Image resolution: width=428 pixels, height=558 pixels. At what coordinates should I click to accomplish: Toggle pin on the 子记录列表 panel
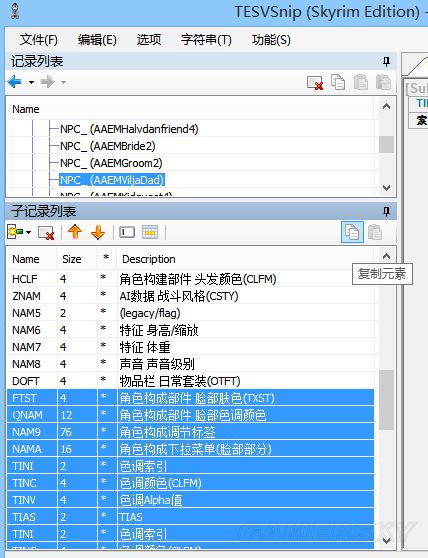pyautogui.click(x=386, y=211)
